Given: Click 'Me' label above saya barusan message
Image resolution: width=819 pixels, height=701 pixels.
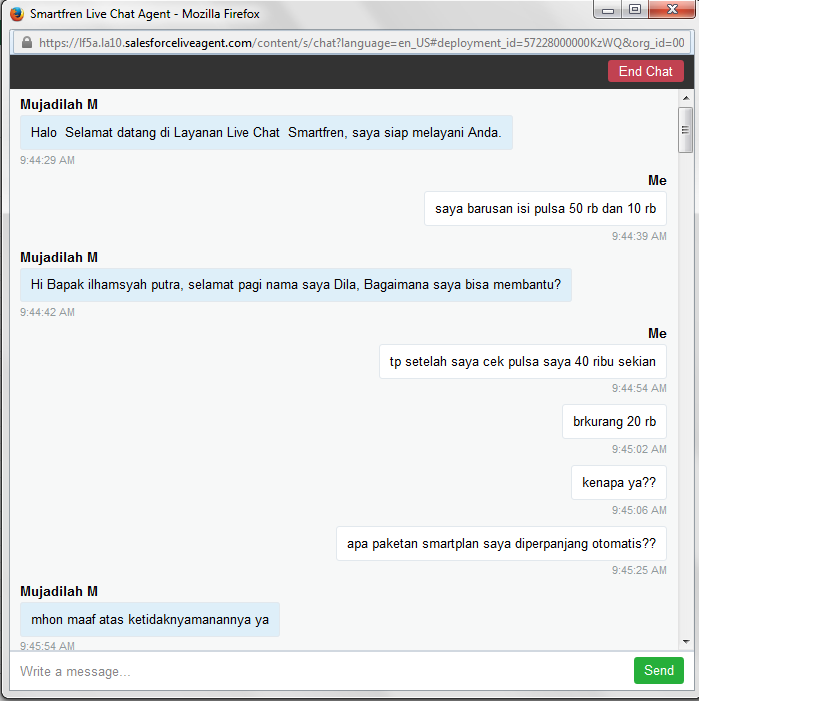Looking at the screenshot, I should point(657,181).
